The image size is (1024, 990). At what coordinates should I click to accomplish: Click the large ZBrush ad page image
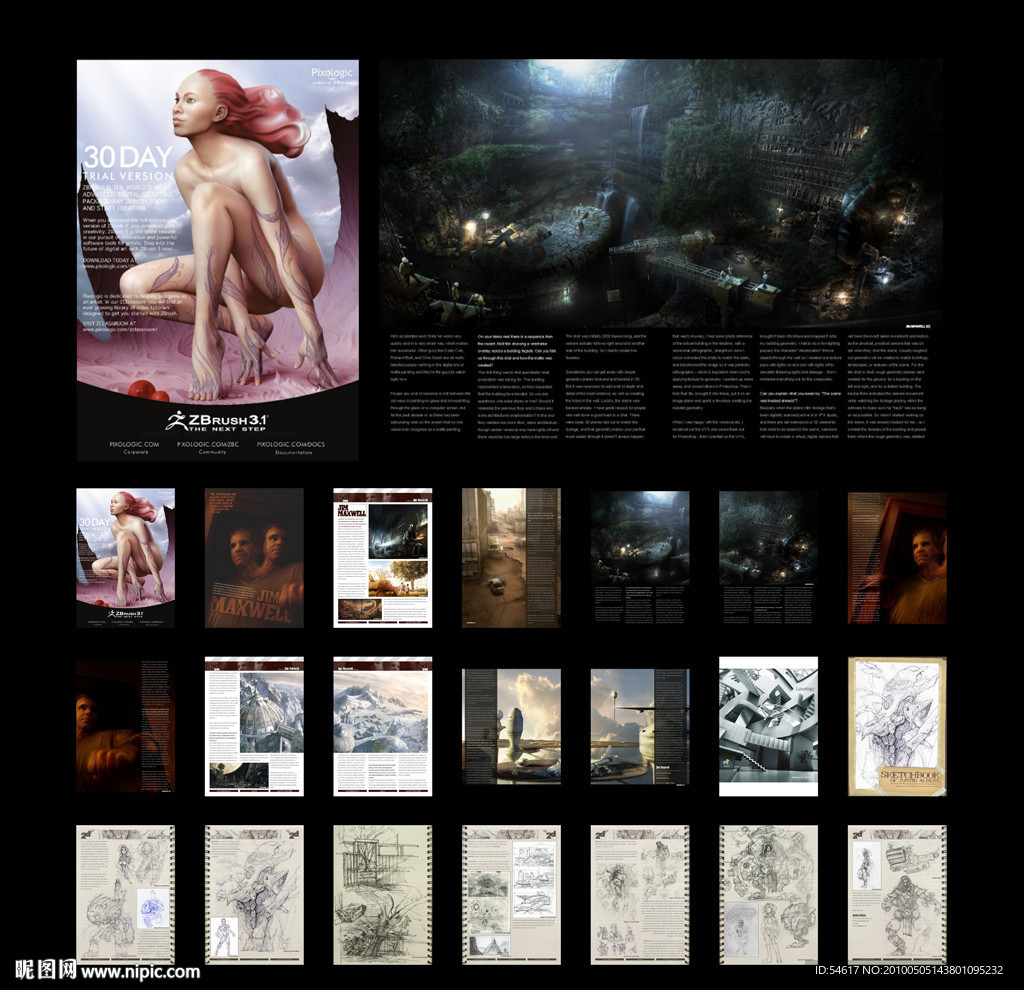[217, 260]
